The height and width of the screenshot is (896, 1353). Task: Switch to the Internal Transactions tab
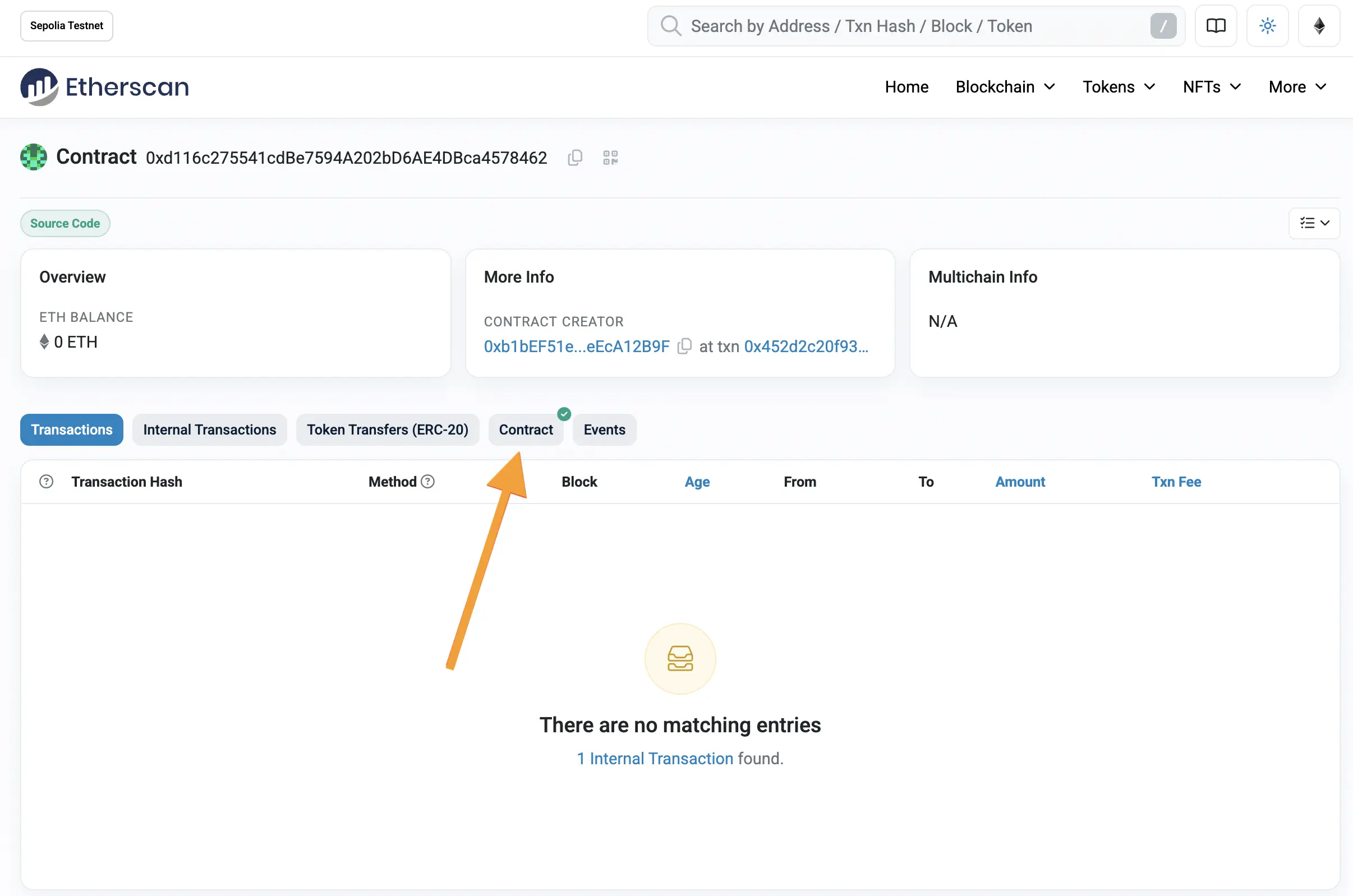(x=209, y=429)
